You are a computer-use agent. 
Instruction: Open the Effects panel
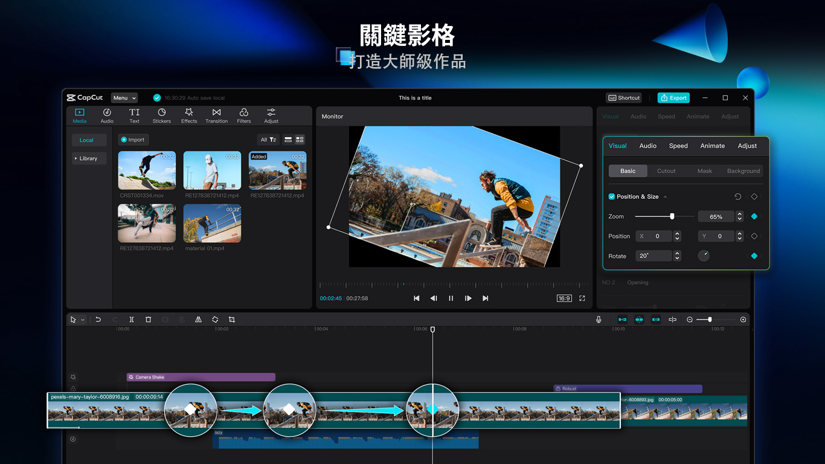[189, 116]
